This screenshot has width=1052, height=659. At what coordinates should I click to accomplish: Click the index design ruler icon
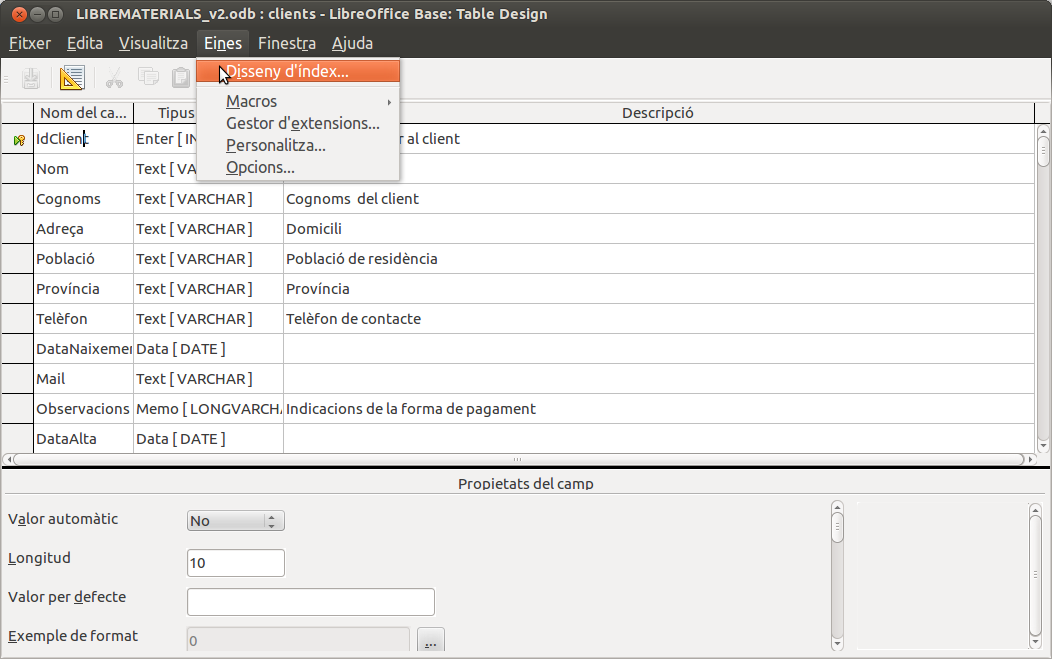pyautogui.click(x=72, y=78)
